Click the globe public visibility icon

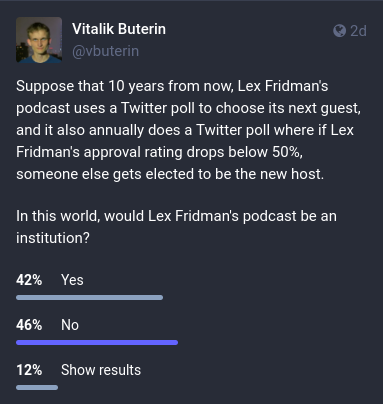coord(339,31)
